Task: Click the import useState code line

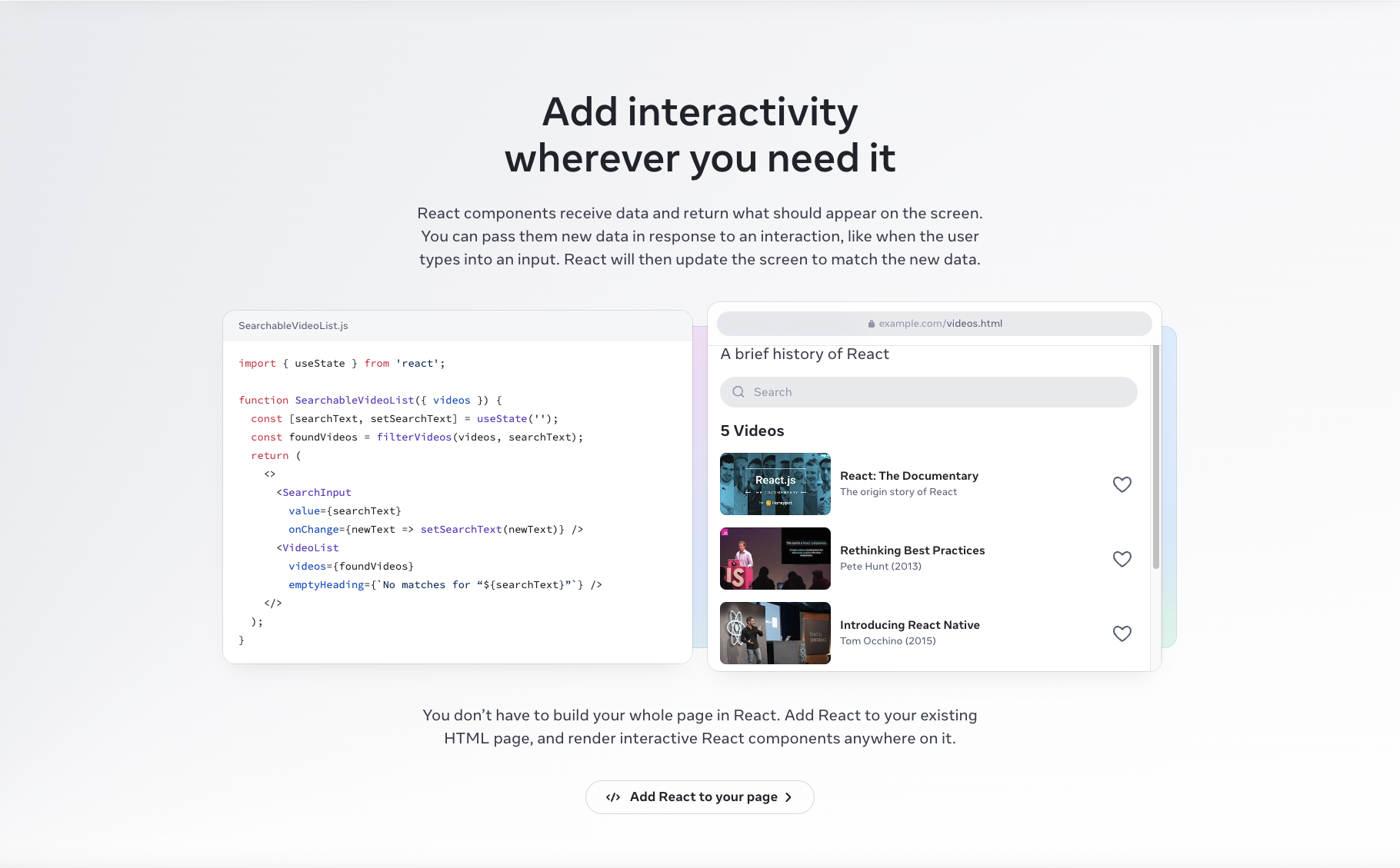Action: 342,364
